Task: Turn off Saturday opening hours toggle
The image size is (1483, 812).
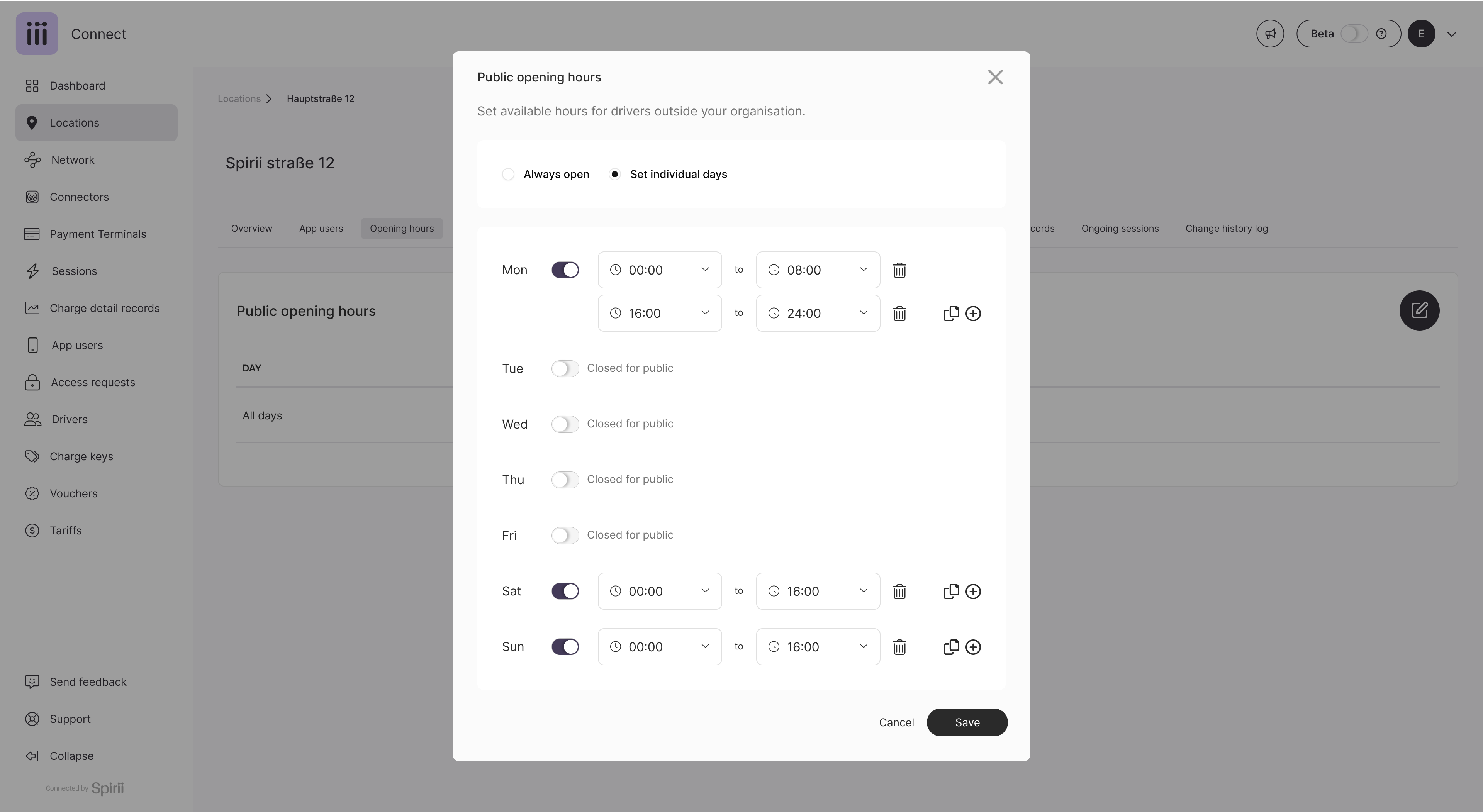Action: point(565,592)
